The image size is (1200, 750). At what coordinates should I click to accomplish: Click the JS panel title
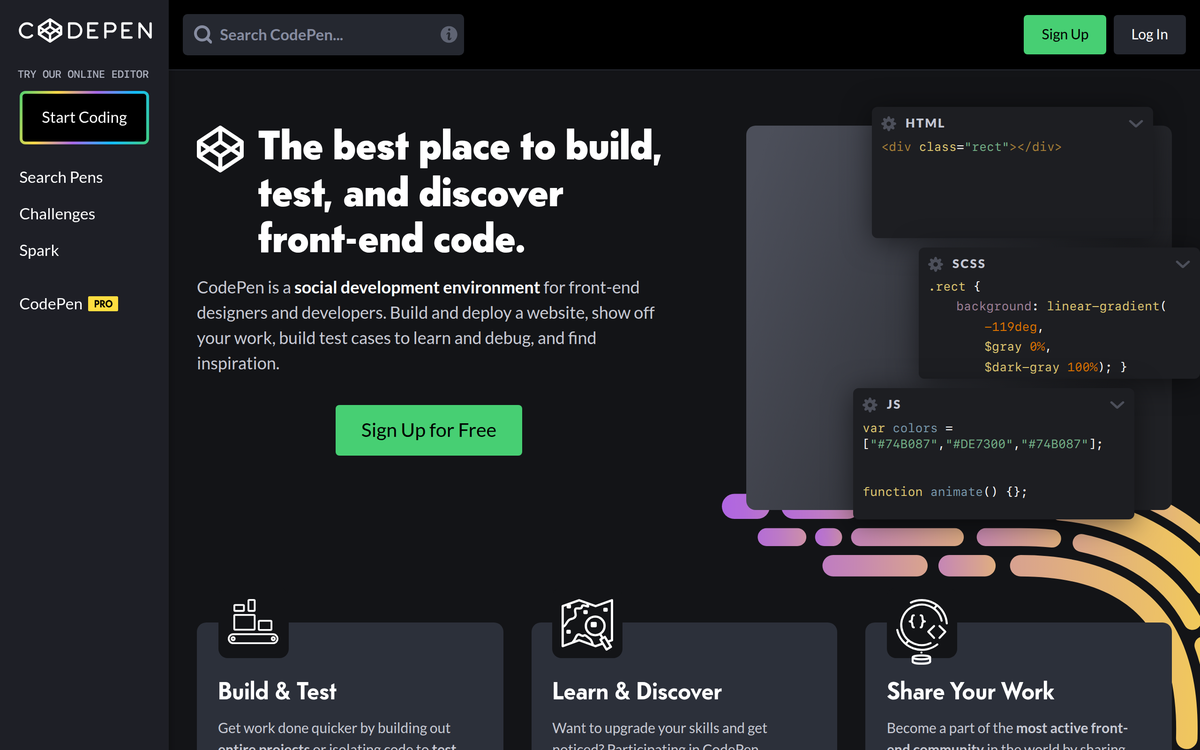coord(894,405)
